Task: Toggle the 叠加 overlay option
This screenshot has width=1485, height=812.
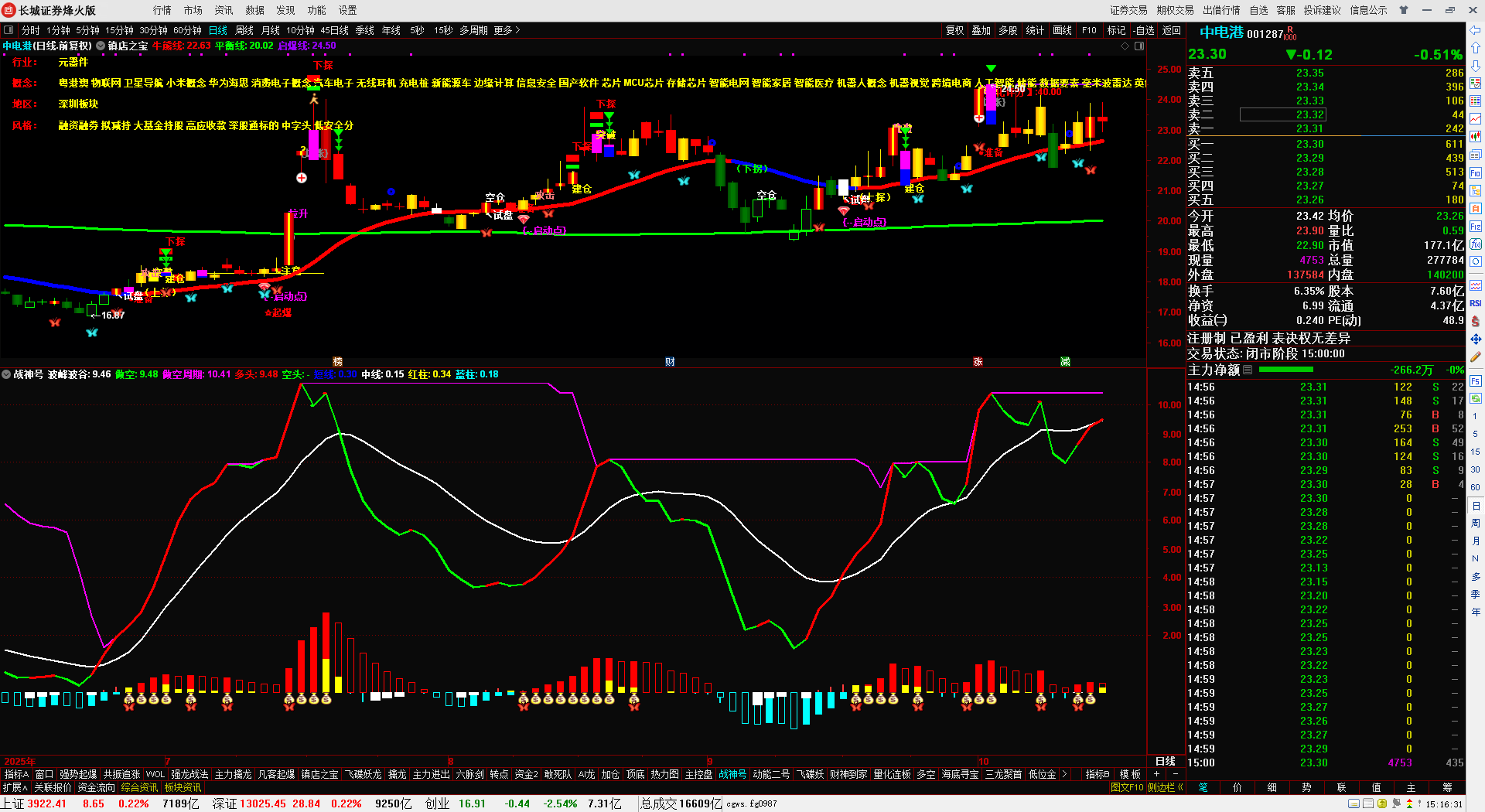Action: (x=981, y=30)
